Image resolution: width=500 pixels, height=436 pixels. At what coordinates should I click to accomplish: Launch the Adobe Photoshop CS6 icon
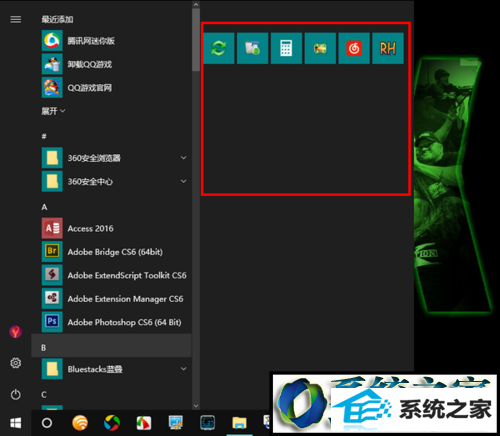52,322
